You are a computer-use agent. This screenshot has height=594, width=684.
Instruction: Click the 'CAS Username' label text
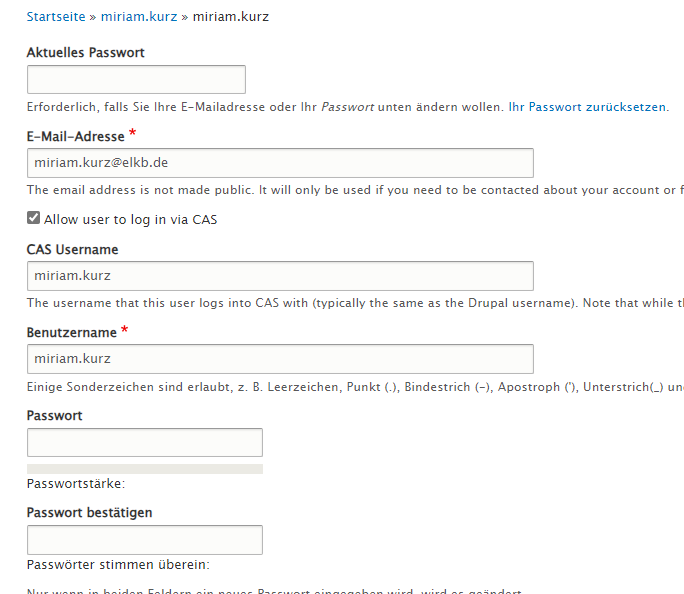coord(72,249)
